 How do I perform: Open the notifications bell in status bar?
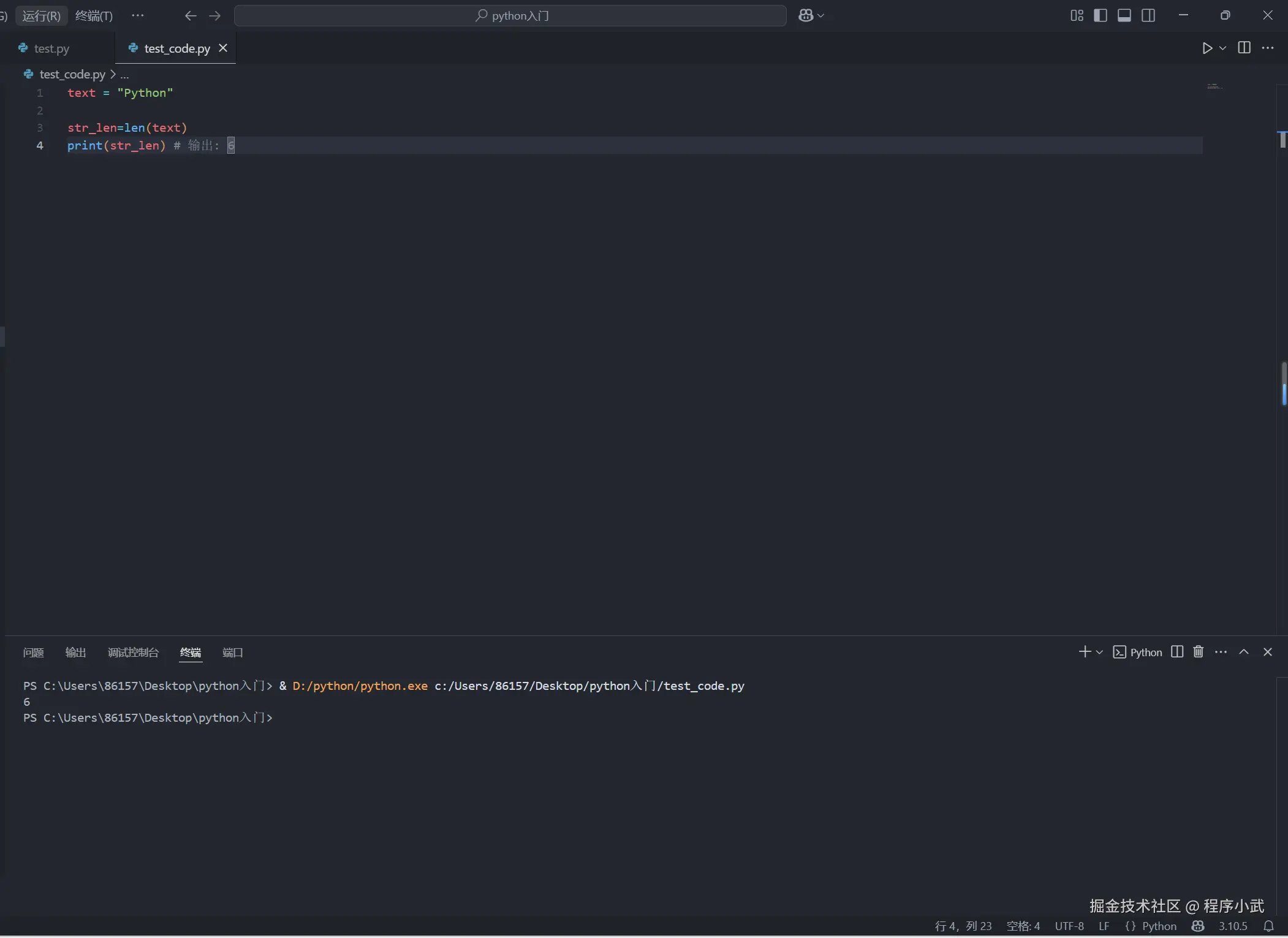tap(1269, 926)
